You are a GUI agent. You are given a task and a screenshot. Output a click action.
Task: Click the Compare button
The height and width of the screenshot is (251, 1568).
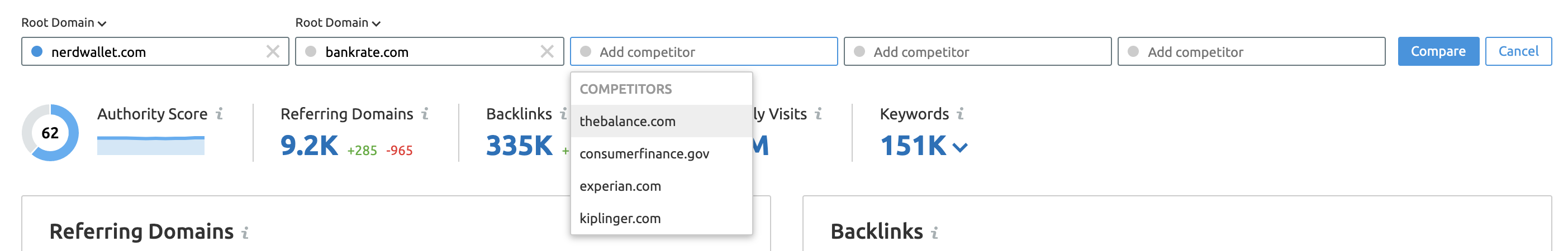1438,52
